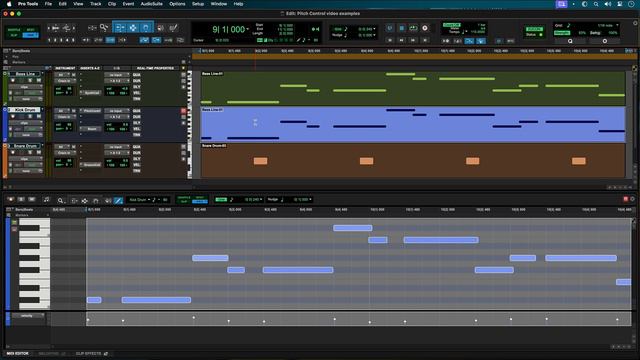Record-enable the Bass Line track
Screen dimensions: 640x360
click(13, 80)
